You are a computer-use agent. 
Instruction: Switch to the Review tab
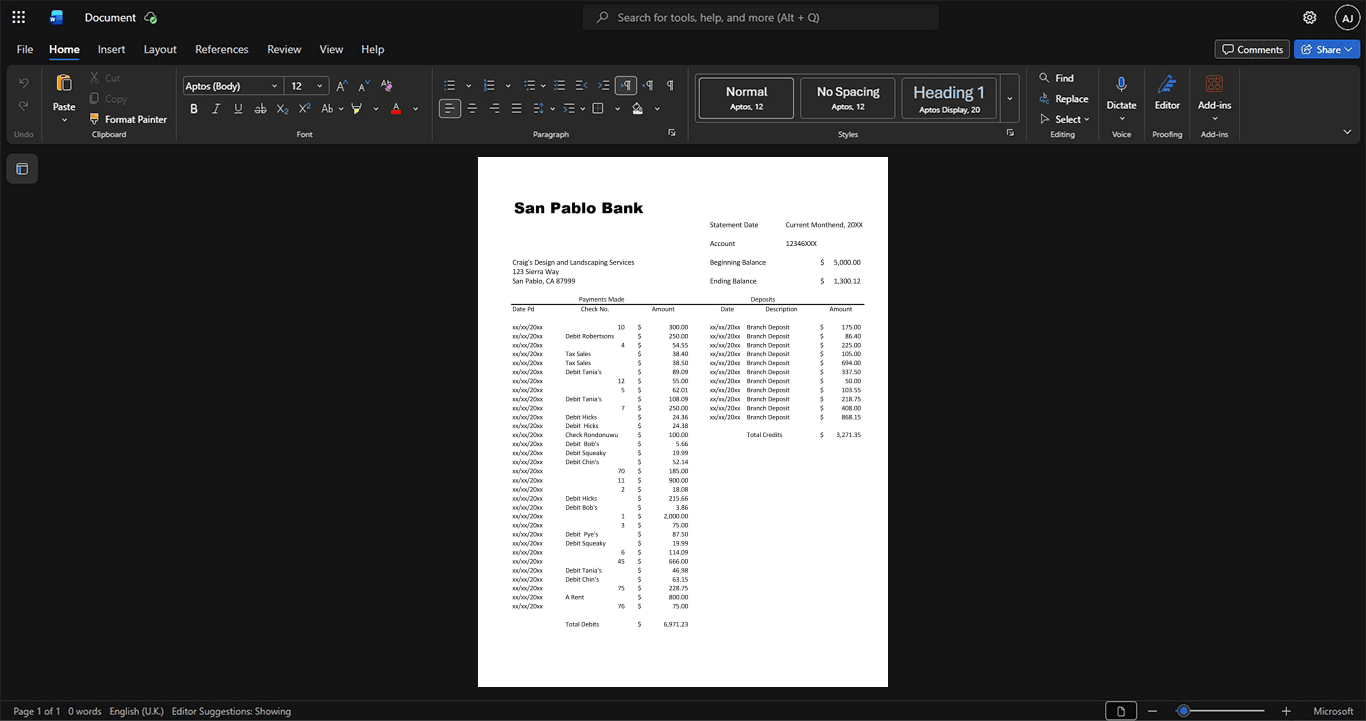(x=284, y=49)
